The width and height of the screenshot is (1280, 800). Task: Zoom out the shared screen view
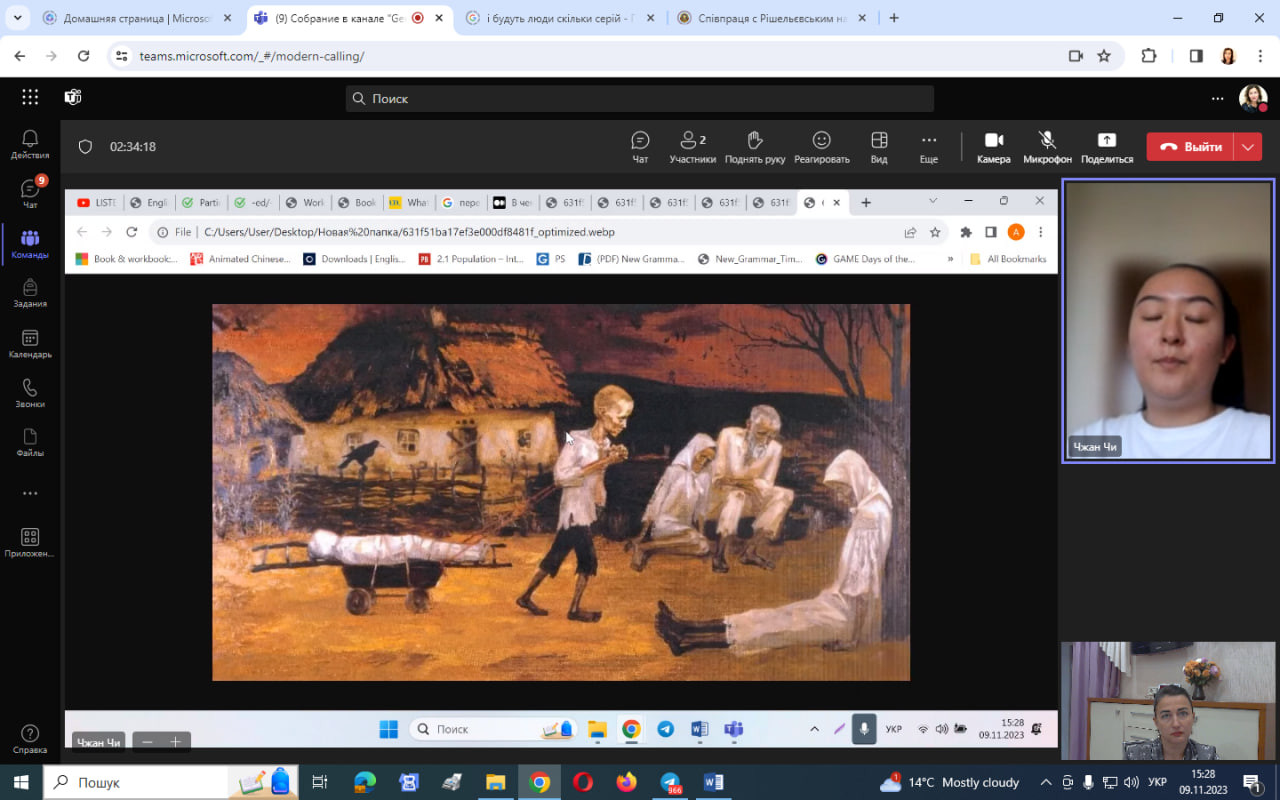148,742
